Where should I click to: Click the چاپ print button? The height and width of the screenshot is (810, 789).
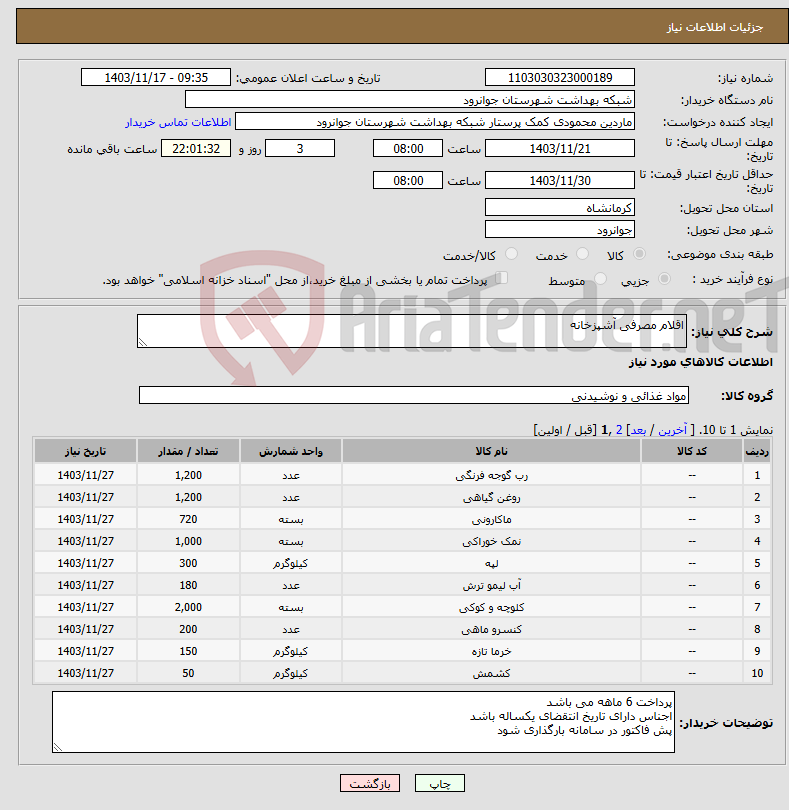click(x=440, y=783)
